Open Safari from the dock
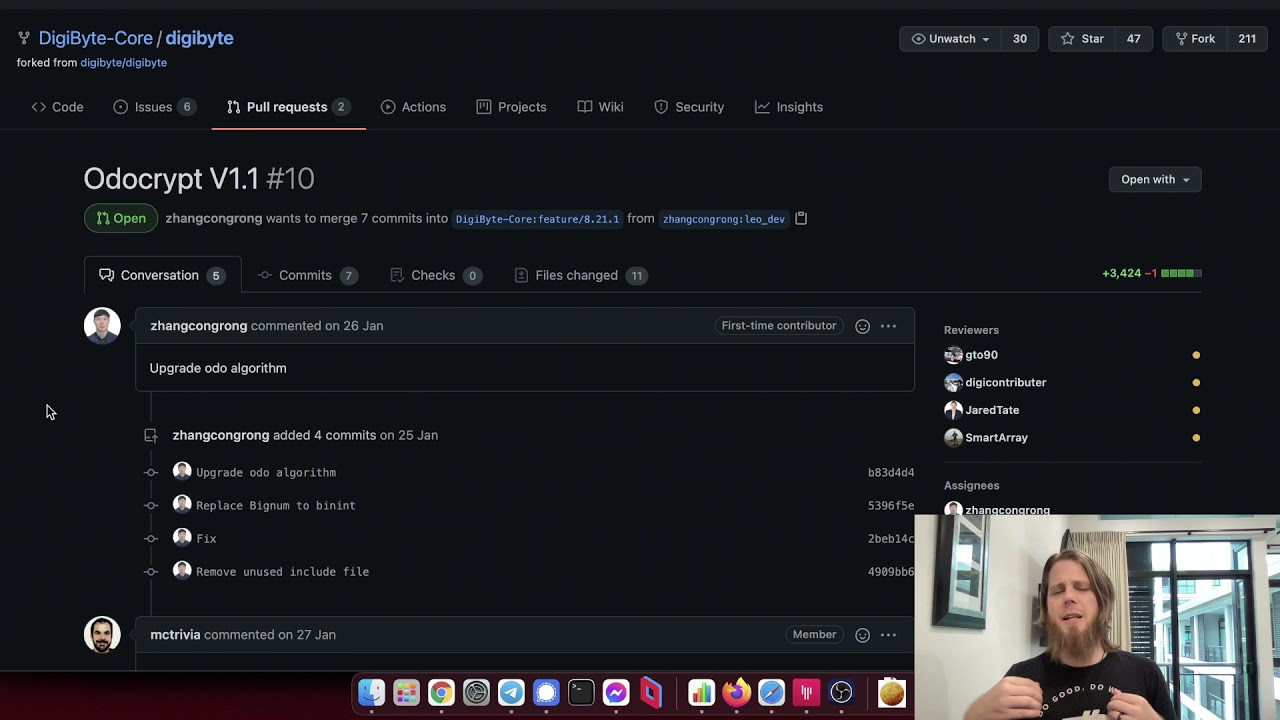The image size is (1280, 720). [x=771, y=692]
